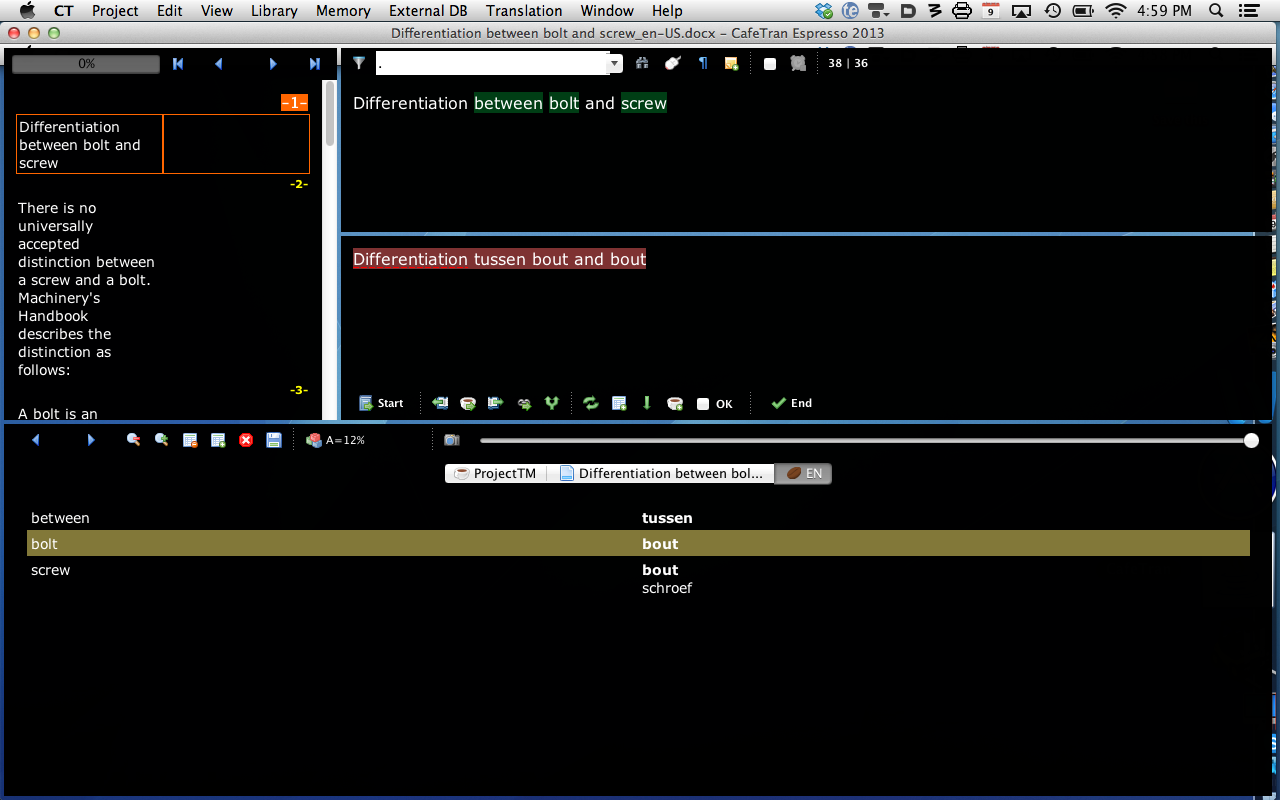The width and height of the screenshot is (1280, 800).
Task: Click the camera snapshot icon
Action: tap(452, 440)
